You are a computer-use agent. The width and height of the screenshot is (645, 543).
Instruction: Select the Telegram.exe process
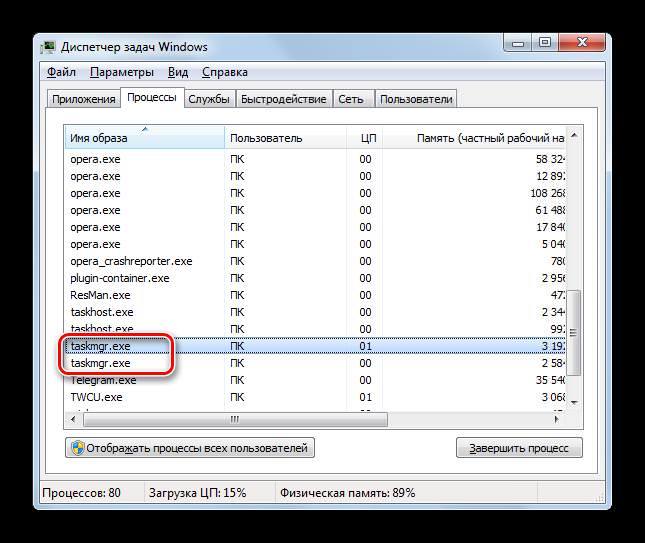pos(315,380)
